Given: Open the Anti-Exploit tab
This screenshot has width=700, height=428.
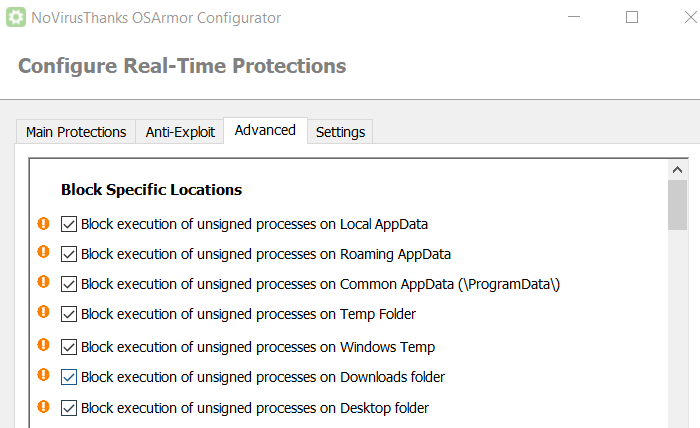Looking at the screenshot, I should point(180,132).
